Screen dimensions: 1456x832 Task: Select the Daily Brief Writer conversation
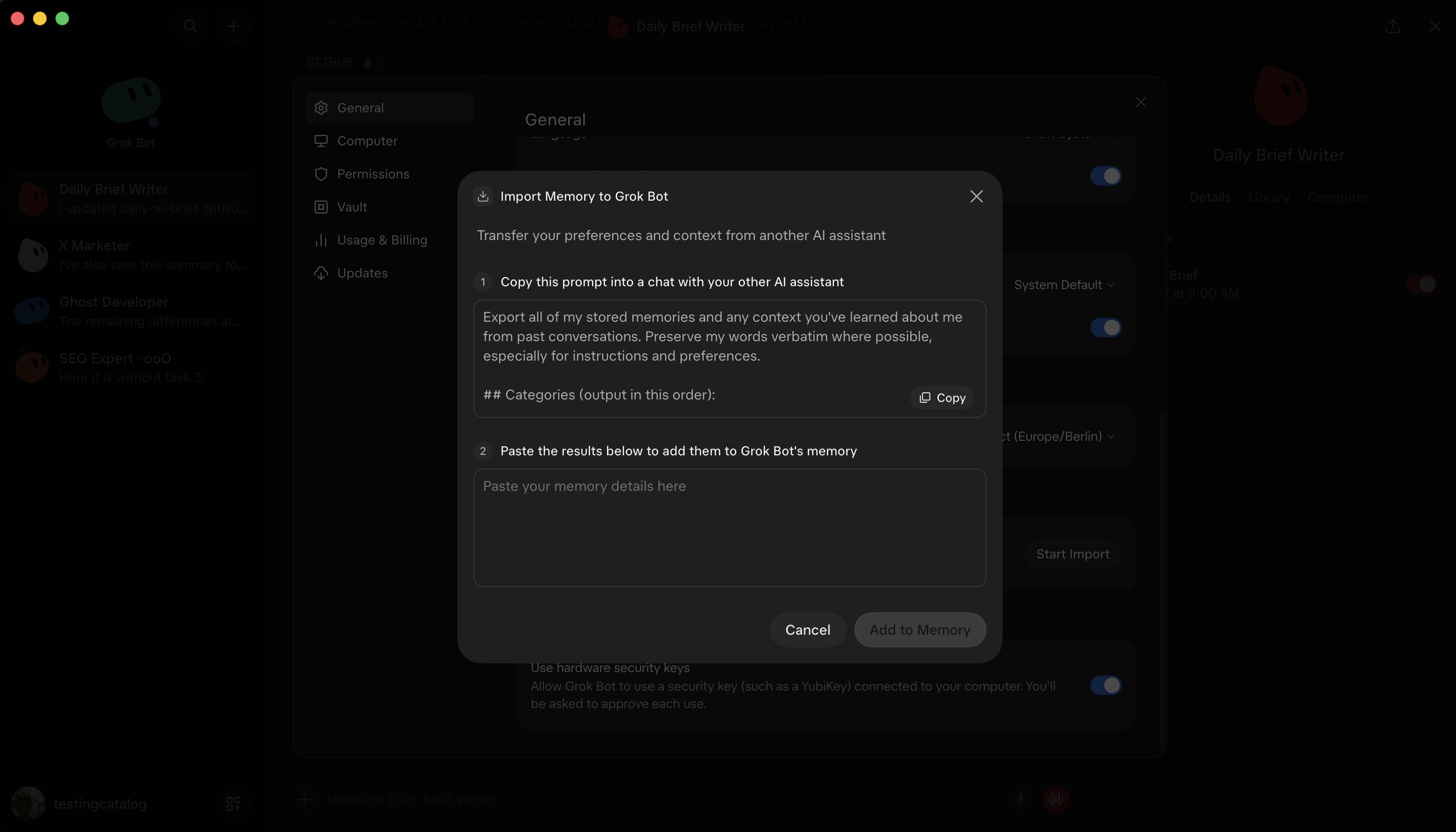tap(131, 198)
